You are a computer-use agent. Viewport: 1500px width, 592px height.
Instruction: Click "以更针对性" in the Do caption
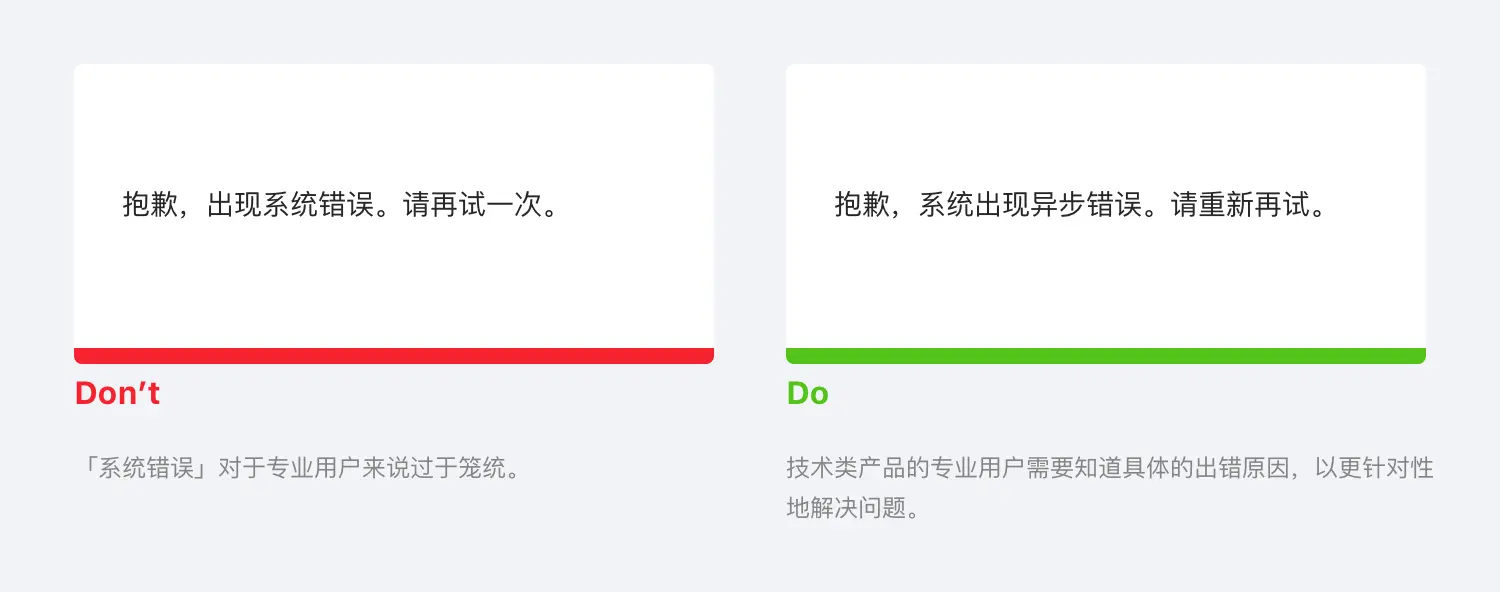[1374, 468]
